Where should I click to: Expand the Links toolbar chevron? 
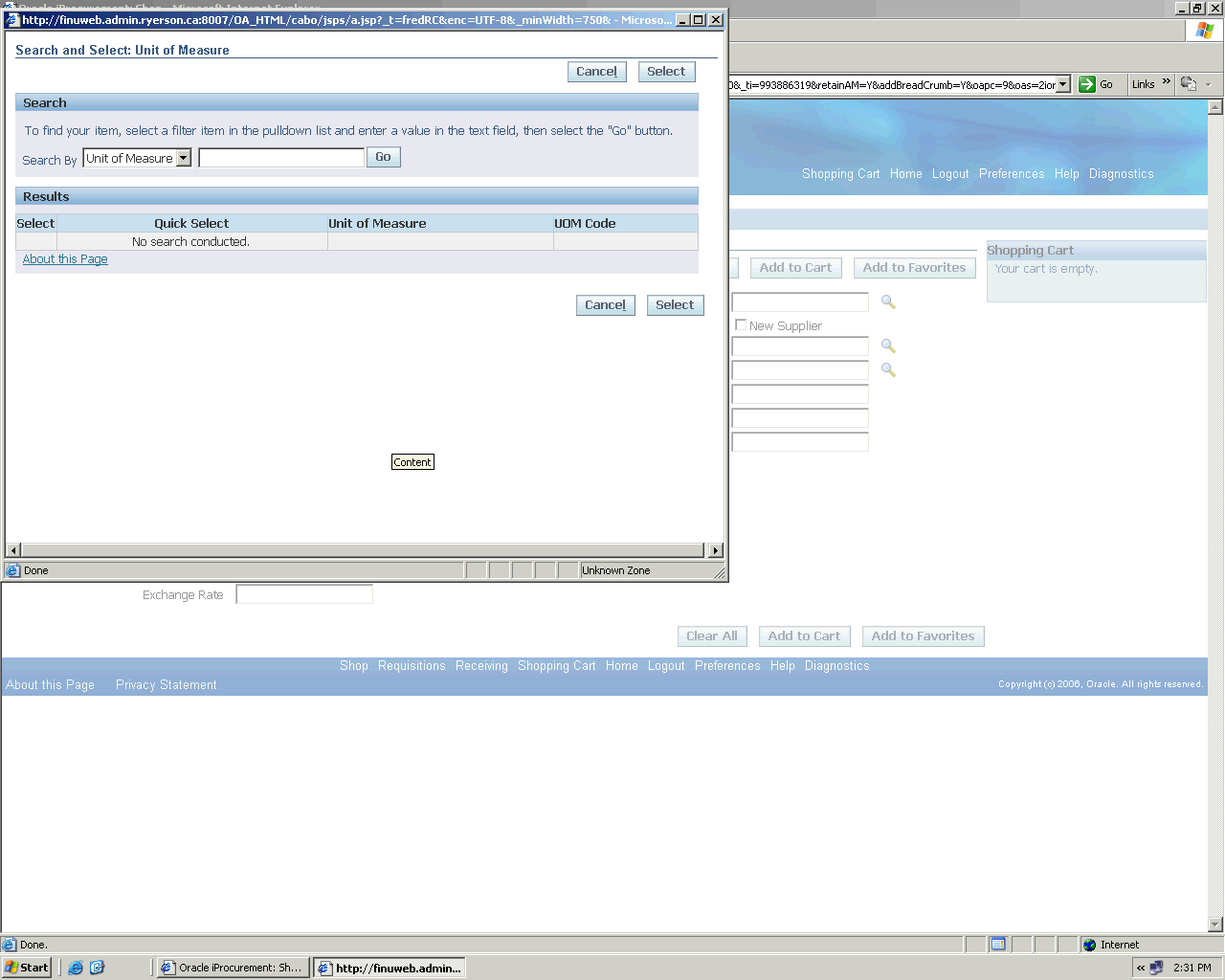pyautogui.click(x=1167, y=82)
